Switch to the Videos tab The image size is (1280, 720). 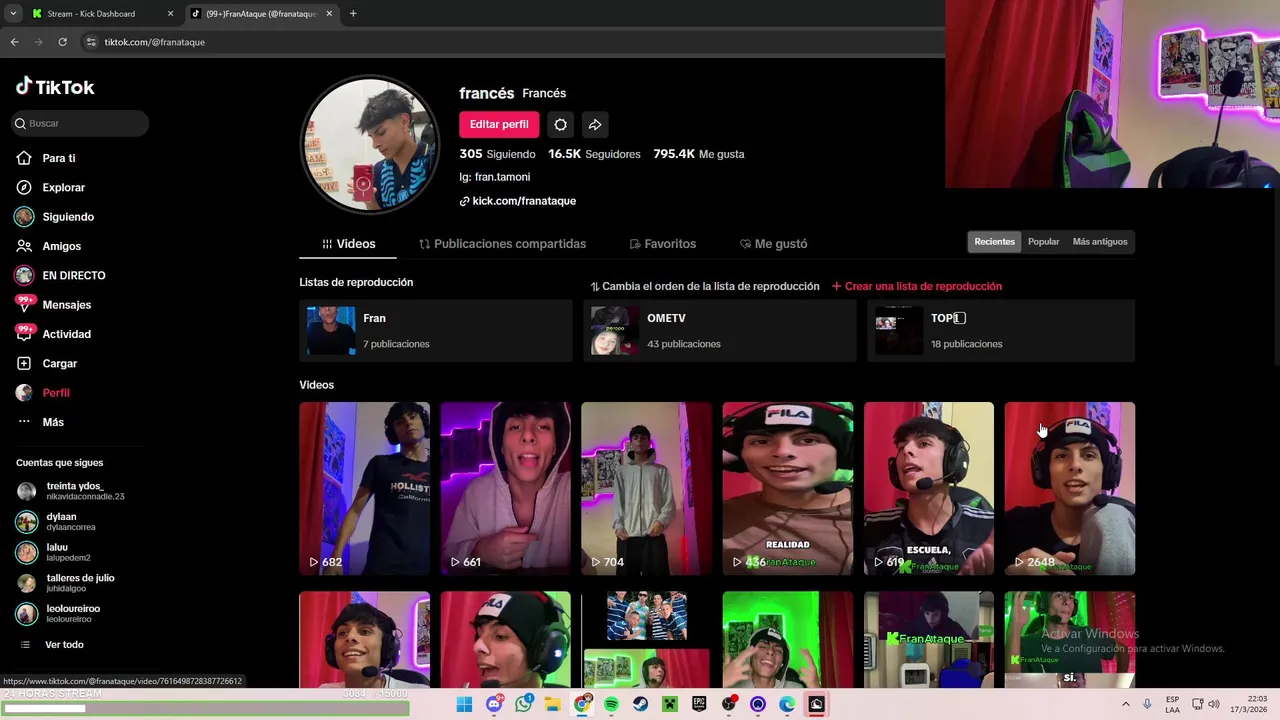348,244
